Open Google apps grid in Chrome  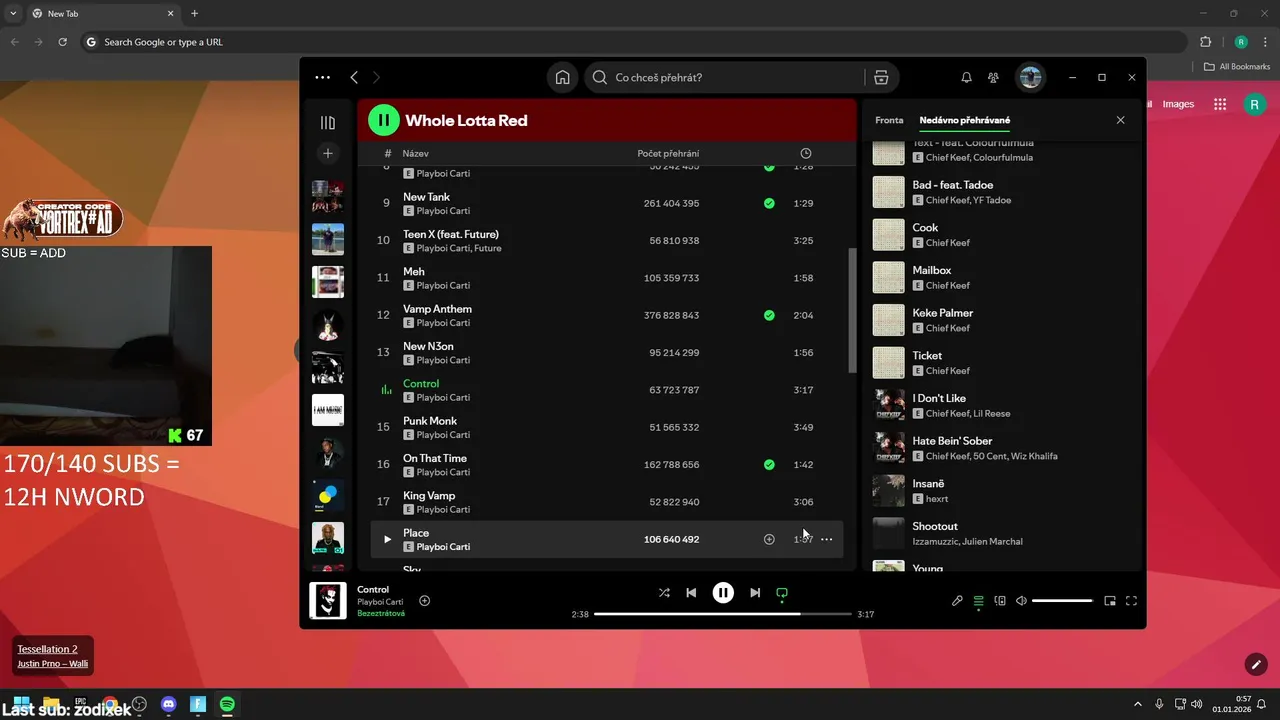[1220, 104]
